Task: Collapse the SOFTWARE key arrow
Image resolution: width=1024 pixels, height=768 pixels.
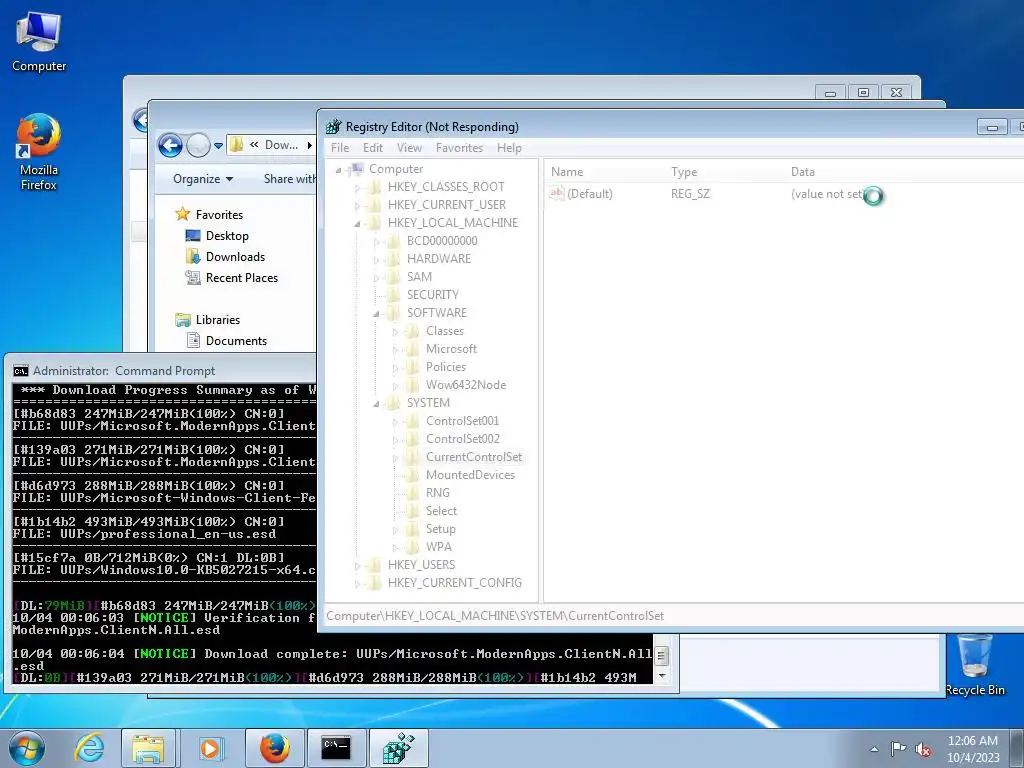Action: 376,314
